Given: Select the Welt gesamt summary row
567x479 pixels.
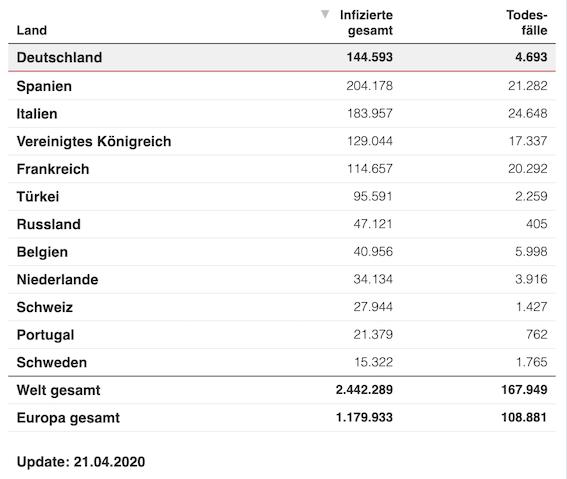Looking at the screenshot, I should [x=282, y=390].
